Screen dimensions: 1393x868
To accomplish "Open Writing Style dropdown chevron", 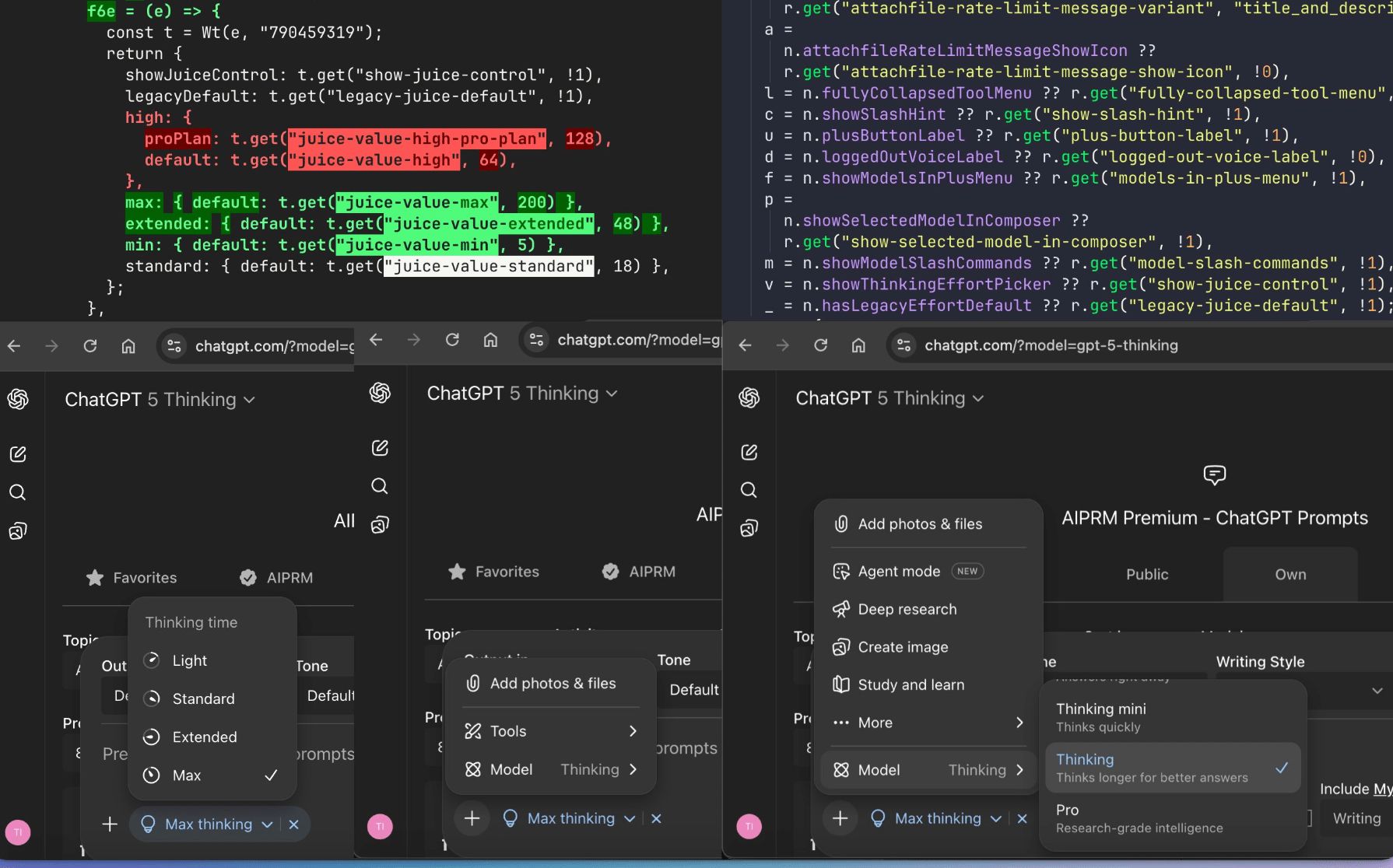I will coord(1377,691).
